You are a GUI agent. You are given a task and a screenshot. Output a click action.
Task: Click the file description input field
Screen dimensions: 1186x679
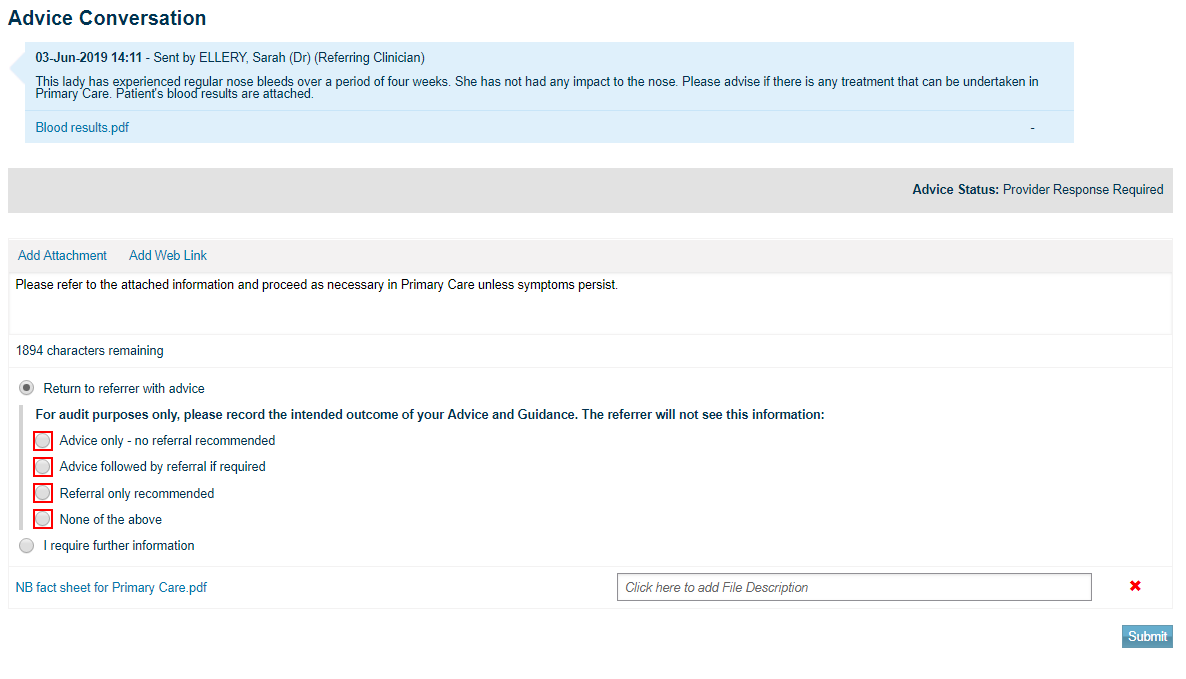tap(854, 588)
